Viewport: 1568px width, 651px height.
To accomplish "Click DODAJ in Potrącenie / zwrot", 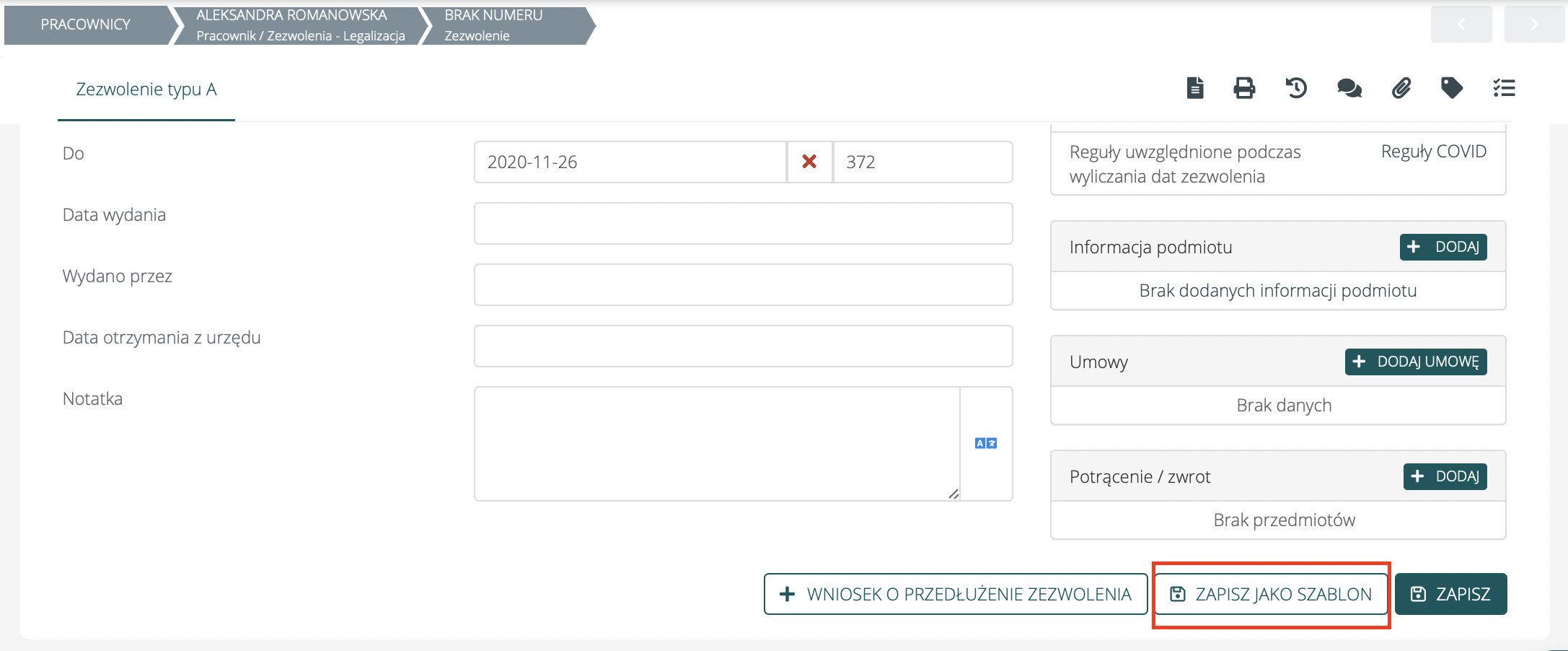I will click(x=1445, y=476).
